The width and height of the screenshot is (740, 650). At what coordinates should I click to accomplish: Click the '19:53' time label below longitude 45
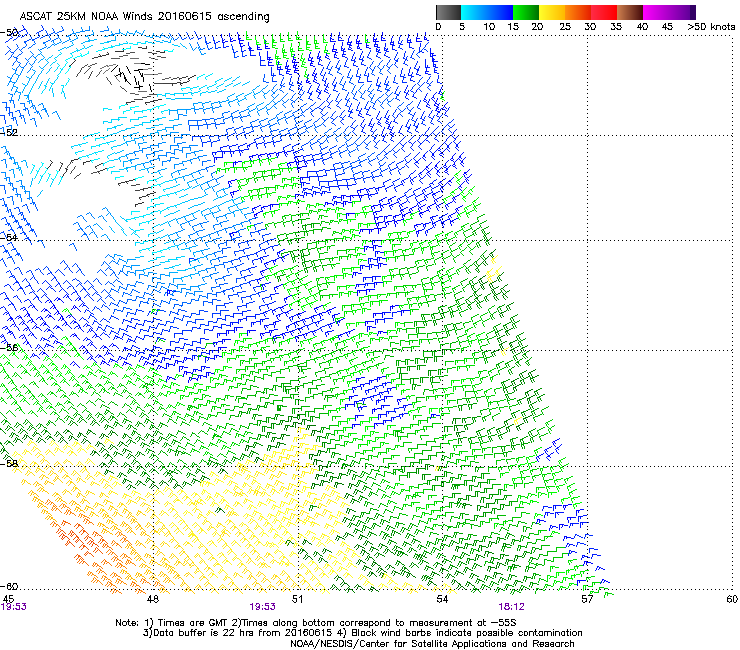(x=13, y=607)
